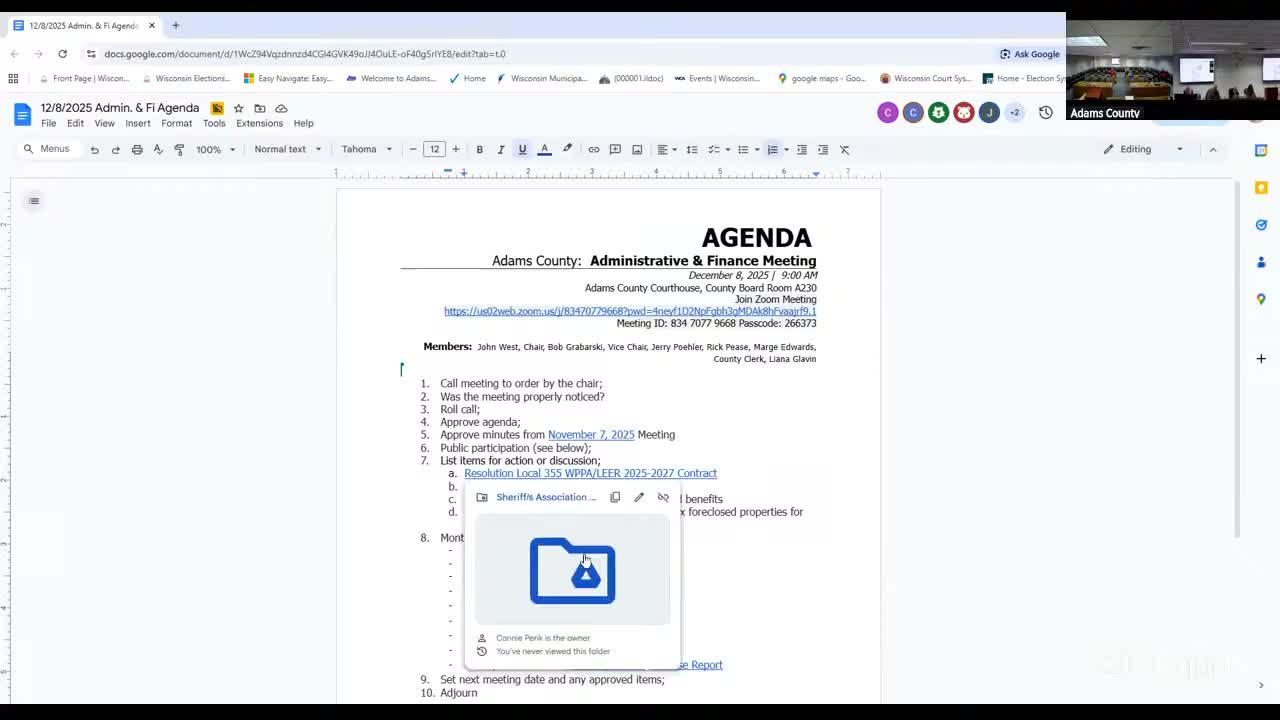Open the Zoom meeting link
Viewport: 1280px width, 720px height.
tap(630, 311)
